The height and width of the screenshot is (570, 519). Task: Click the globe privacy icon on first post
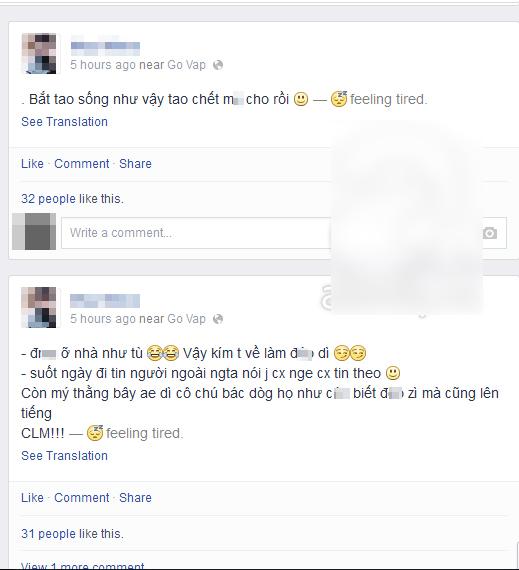[218, 65]
